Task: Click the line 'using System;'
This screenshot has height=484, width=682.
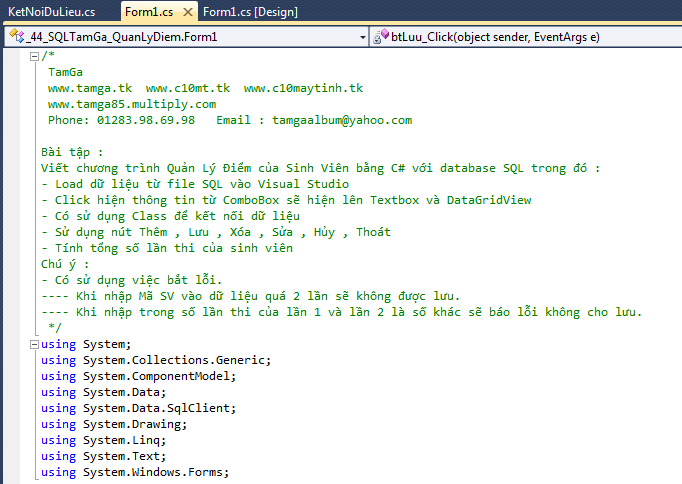Action: coord(86,344)
